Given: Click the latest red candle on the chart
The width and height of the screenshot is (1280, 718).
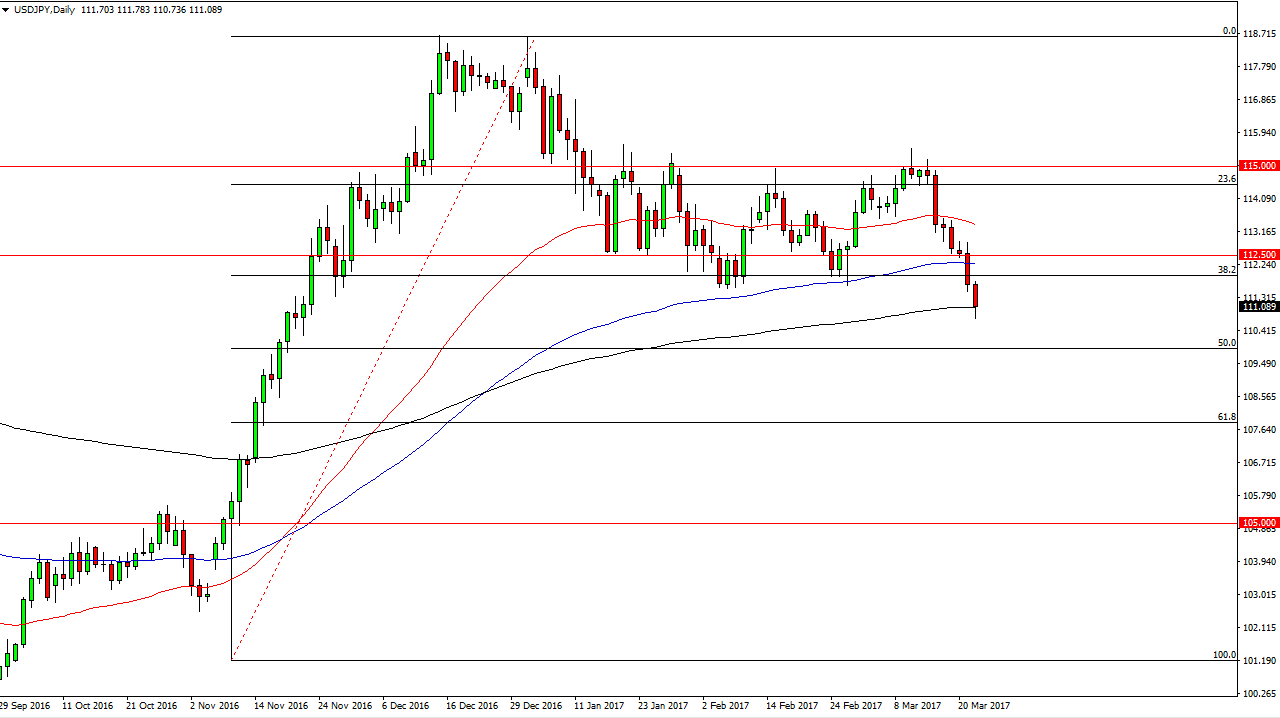Looking at the screenshot, I should [x=975, y=296].
